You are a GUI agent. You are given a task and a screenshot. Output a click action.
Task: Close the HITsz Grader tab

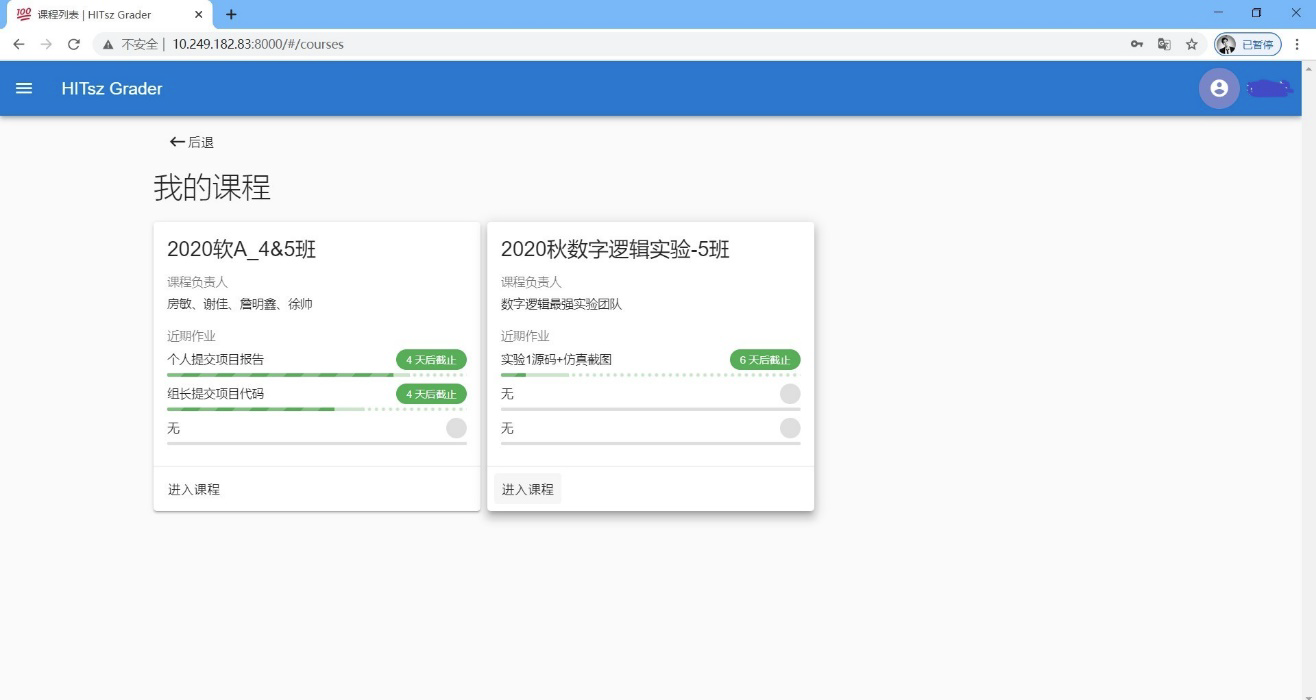[198, 14]
